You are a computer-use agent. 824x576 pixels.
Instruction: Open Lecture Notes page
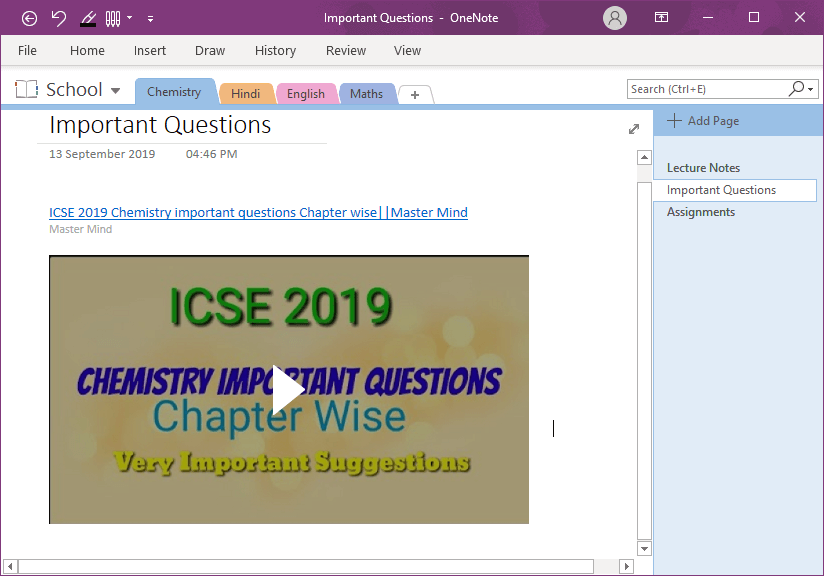point(703,168)
